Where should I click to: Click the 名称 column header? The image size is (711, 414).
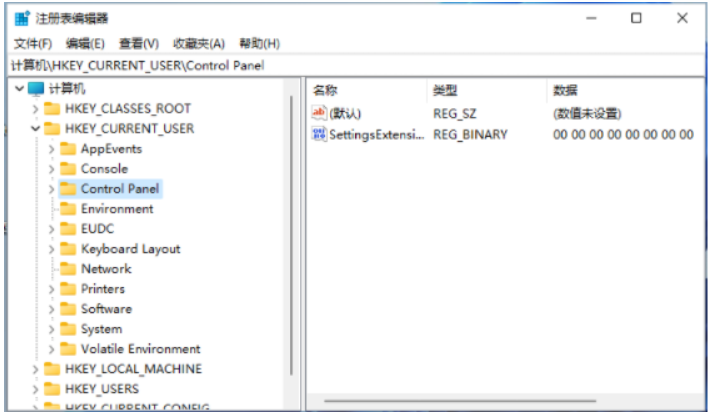pyautogui.click(x=326, y=90)
